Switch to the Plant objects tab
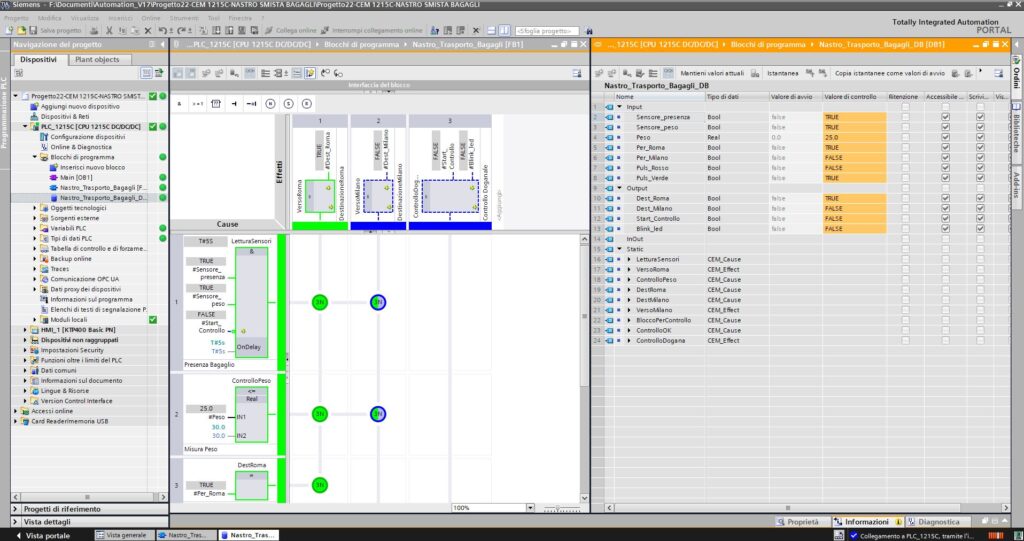The image size is (1024, 541). point(99,60)
